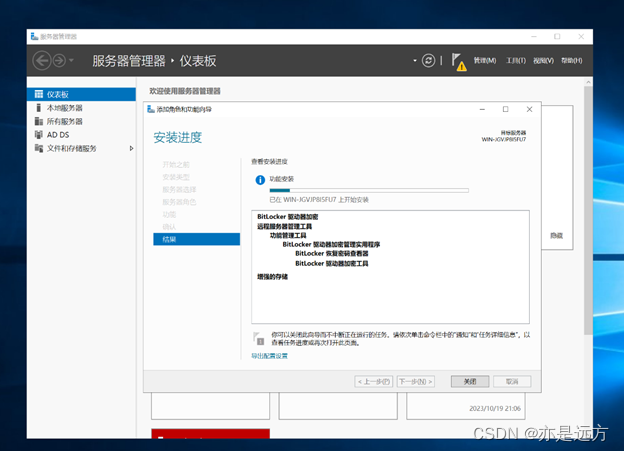
Task: Close the add roles wizard window
Action: tap(529, 109)
